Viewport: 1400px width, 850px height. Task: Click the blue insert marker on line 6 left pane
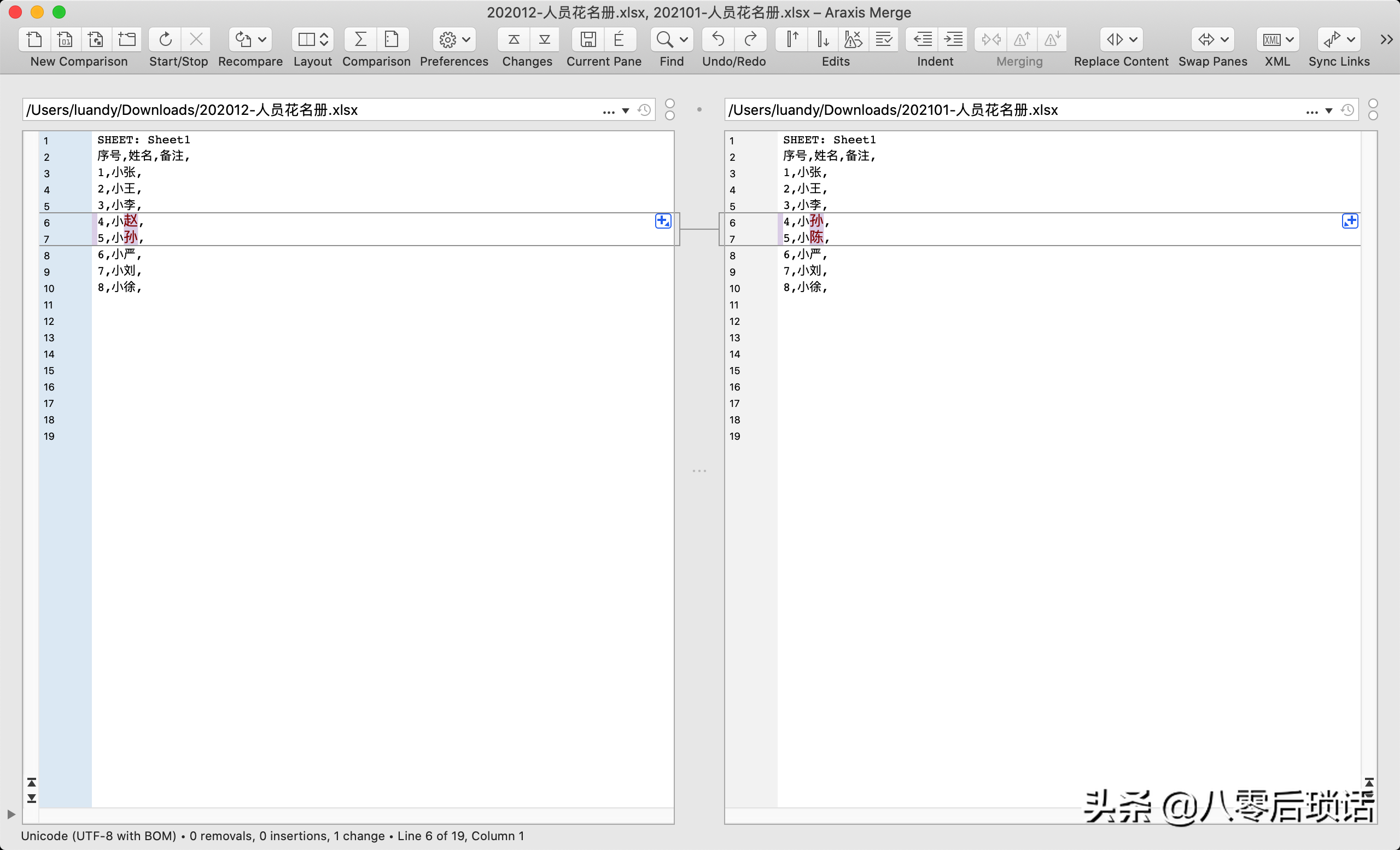663,220
